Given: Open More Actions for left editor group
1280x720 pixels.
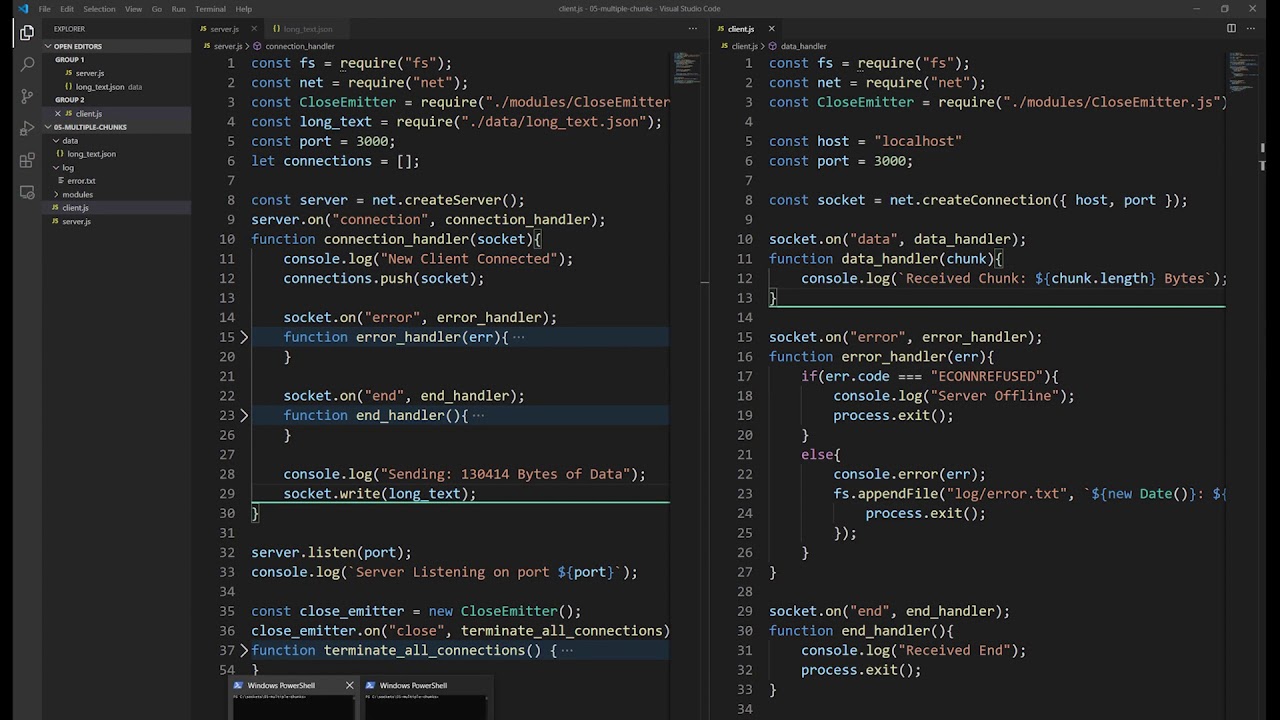Looking at the screenshot, I should click(692, 28).
